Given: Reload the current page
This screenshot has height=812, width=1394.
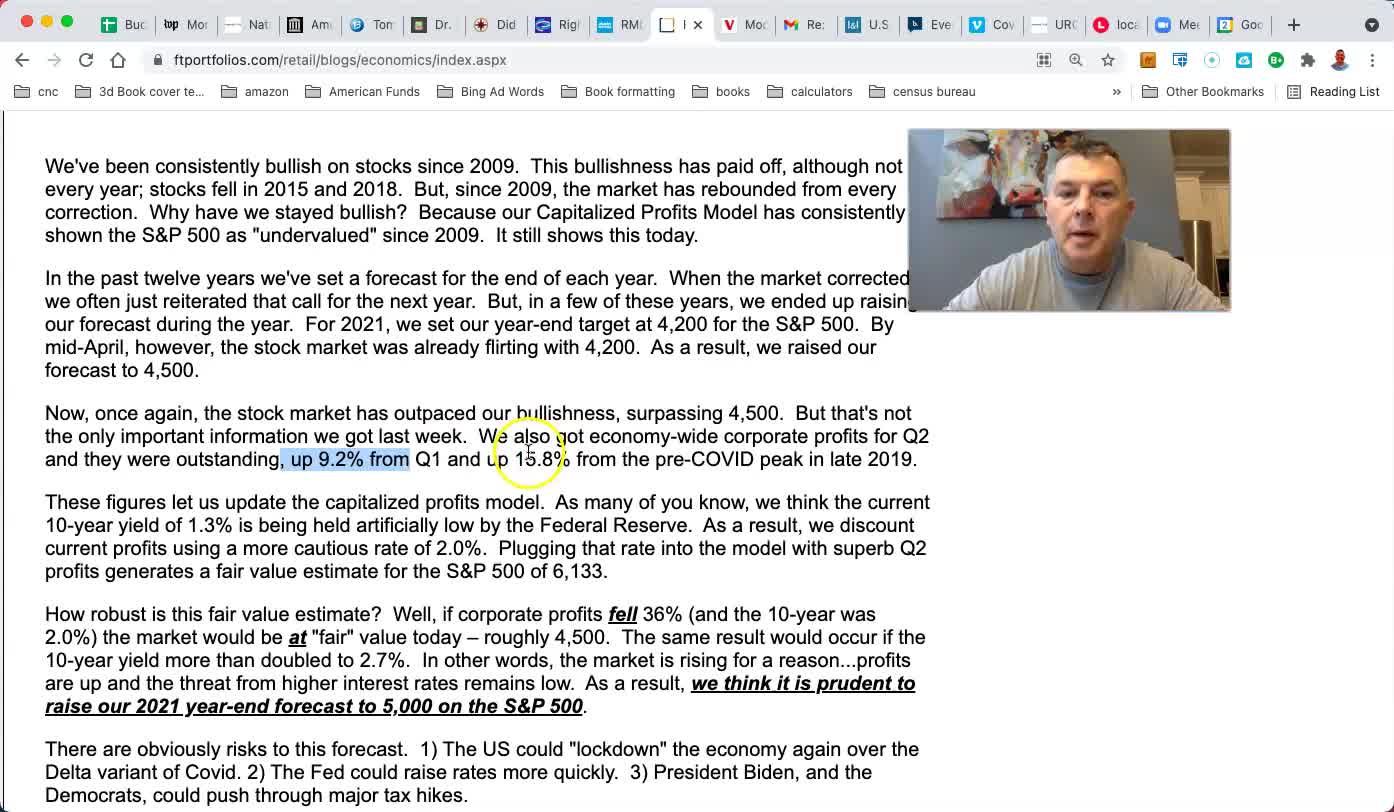Looking at the screenshot, I should (x=86, y=60).
